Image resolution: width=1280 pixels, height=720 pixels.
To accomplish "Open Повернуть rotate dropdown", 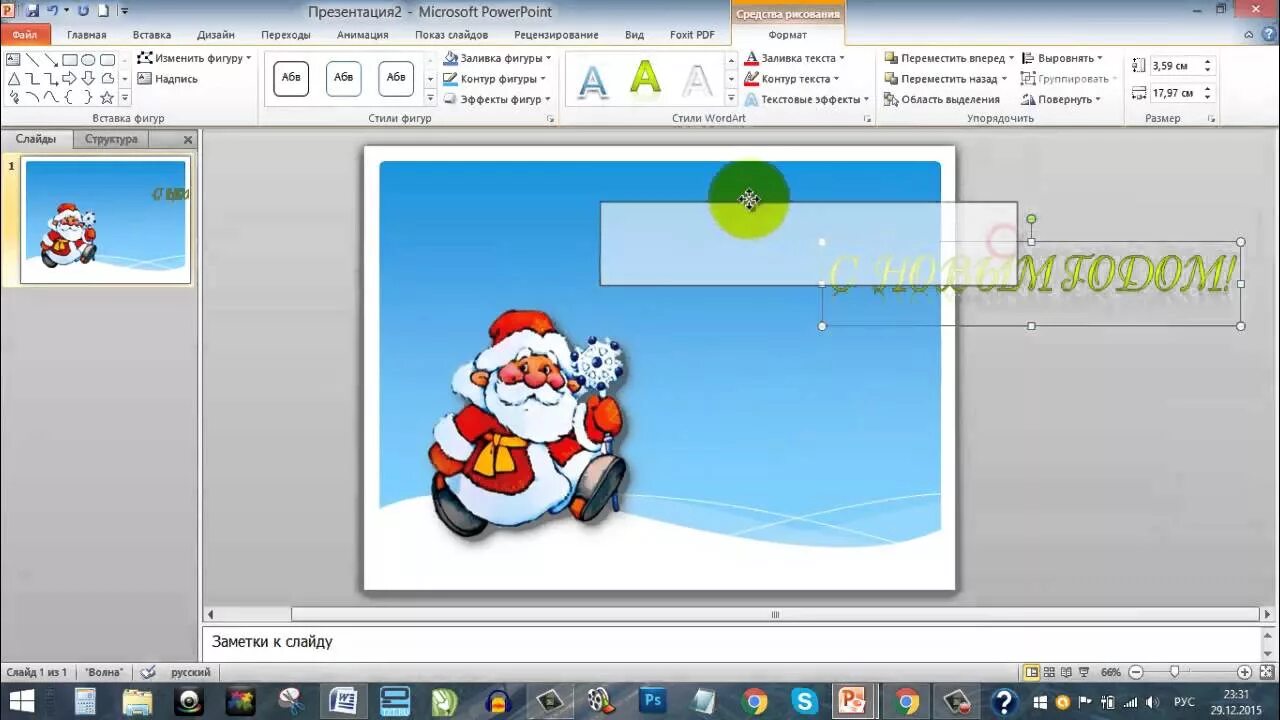I will click(1061, 99).
